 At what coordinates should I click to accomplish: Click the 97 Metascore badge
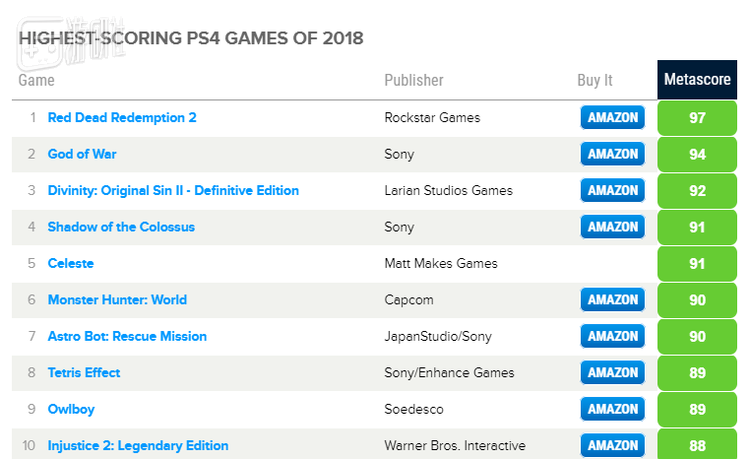click(x=698, y=118)
